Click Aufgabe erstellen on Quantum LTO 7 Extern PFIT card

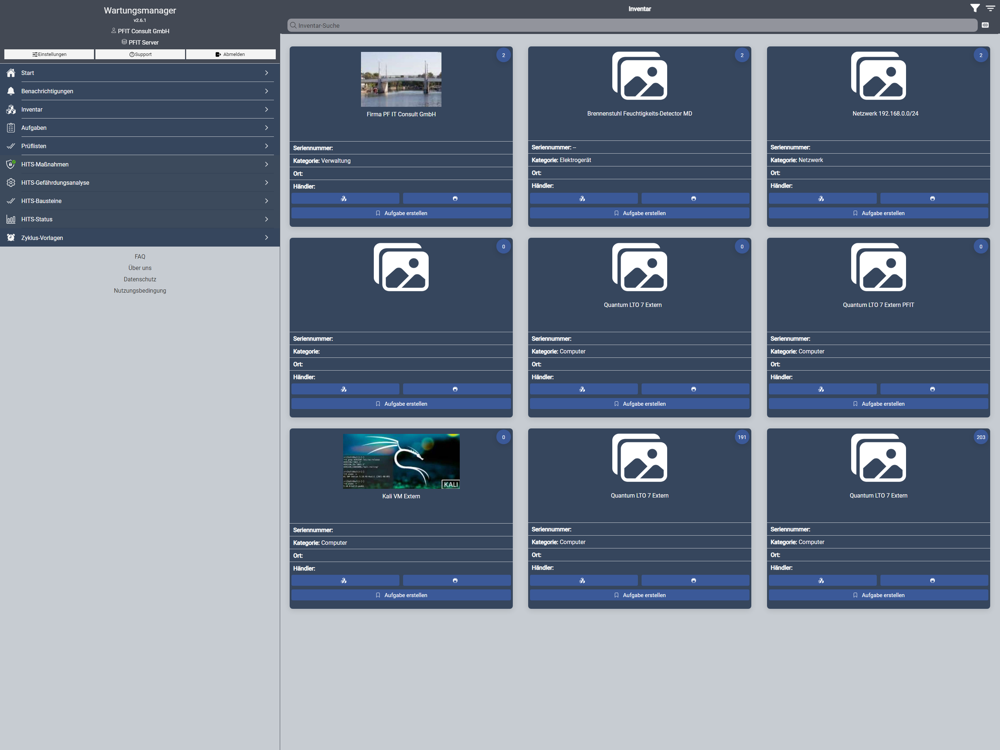click(879, 404)
